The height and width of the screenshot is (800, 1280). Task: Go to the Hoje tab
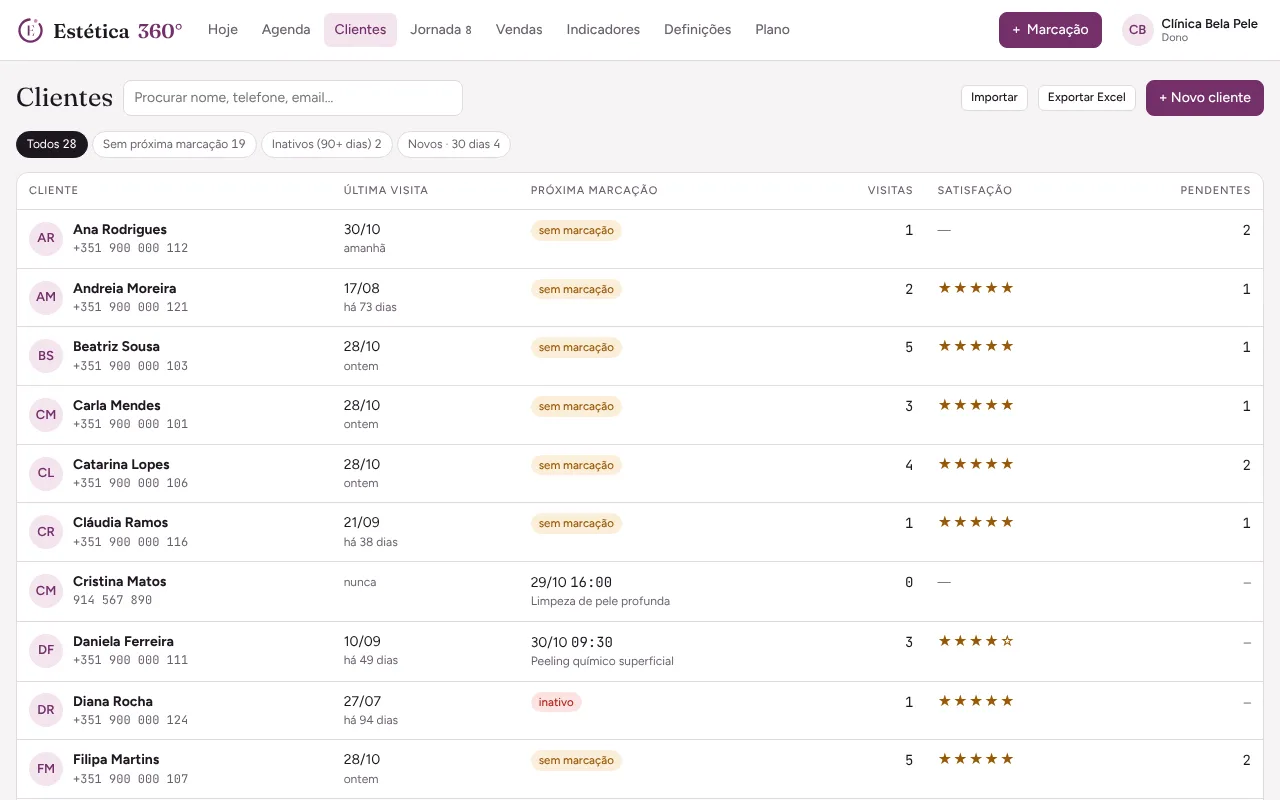click(223, 30)
